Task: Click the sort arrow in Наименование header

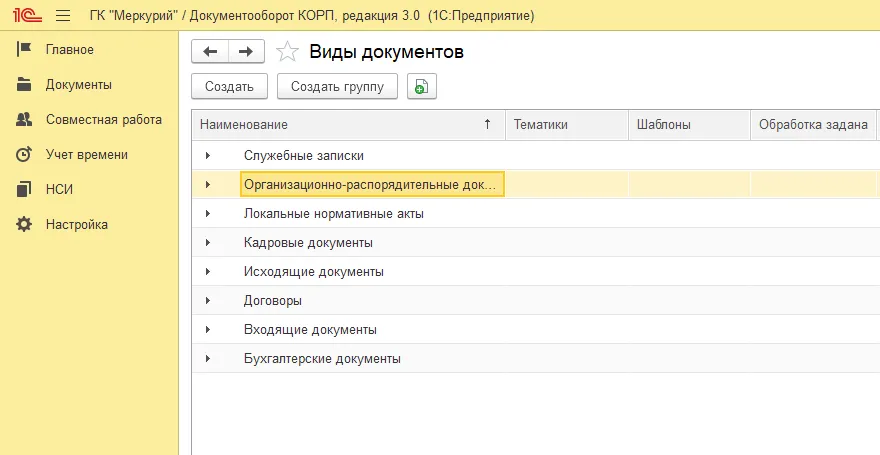Action: tap(487, 124)
